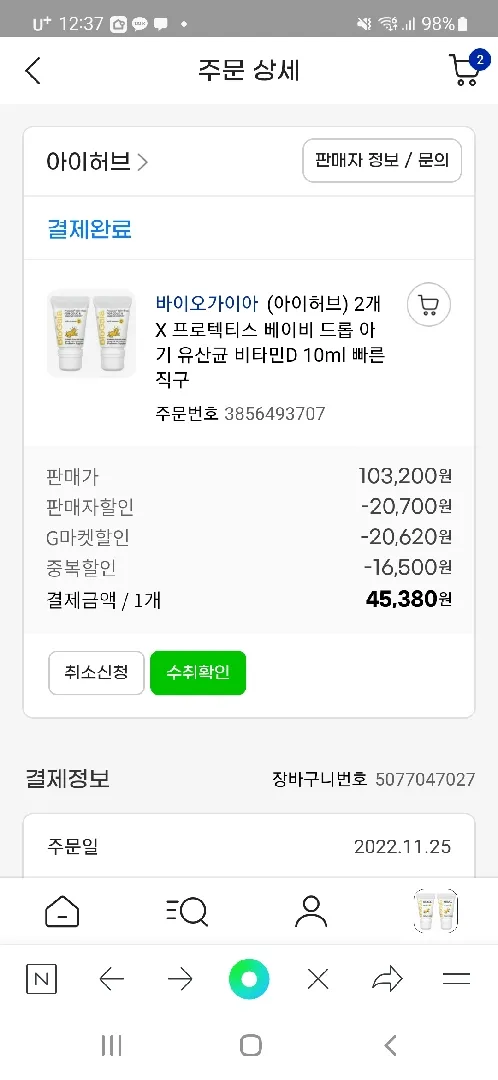Tap the green circle Naver button

pos(249,979)
